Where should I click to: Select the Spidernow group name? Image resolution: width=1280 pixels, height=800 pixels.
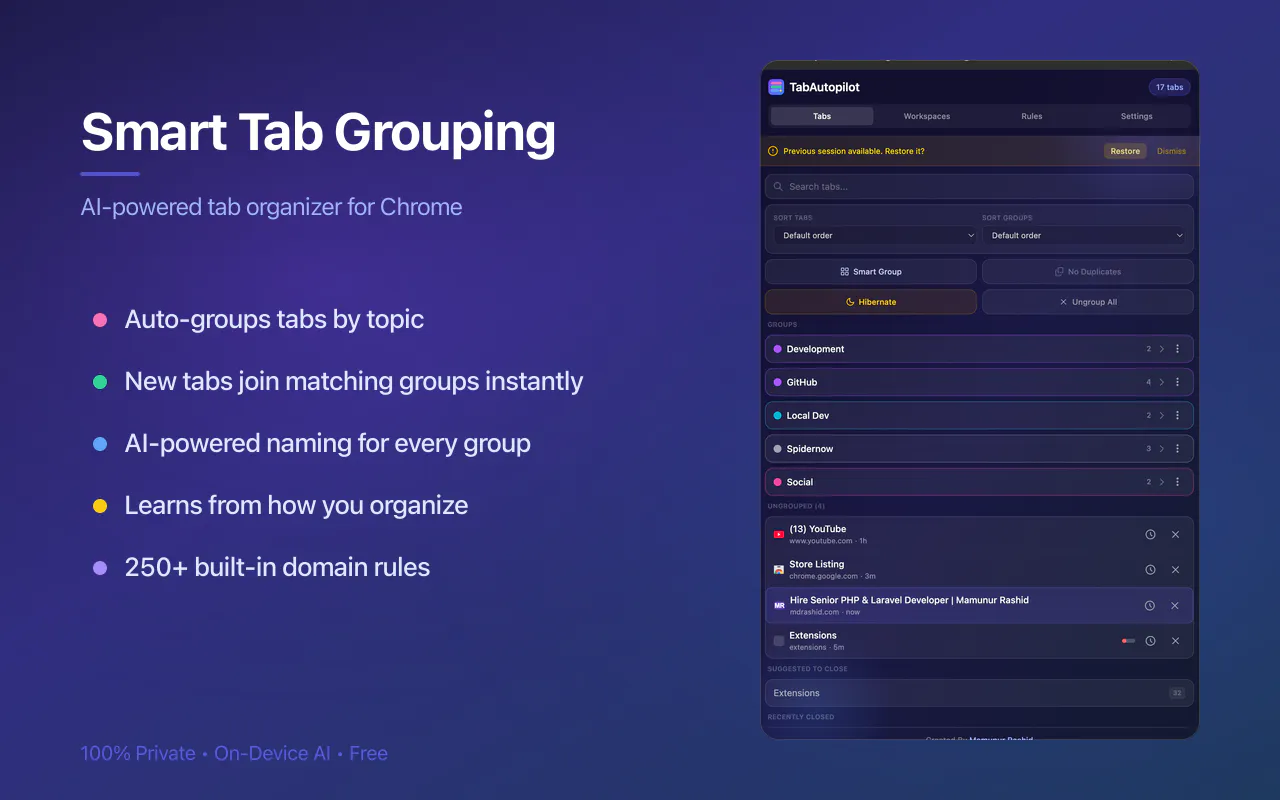[x=810, y=449]
